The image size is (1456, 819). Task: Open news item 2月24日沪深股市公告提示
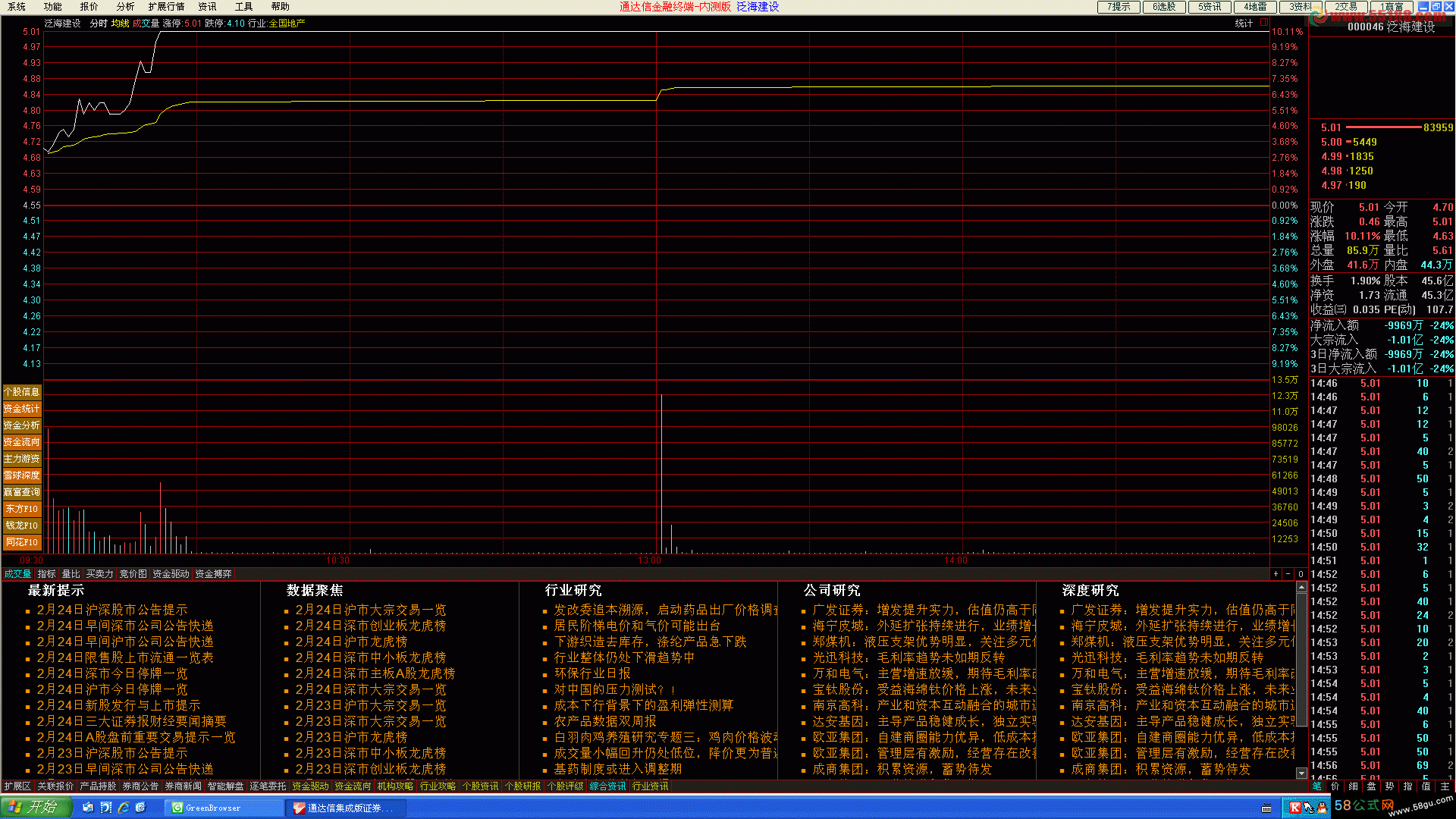point(112,610)
